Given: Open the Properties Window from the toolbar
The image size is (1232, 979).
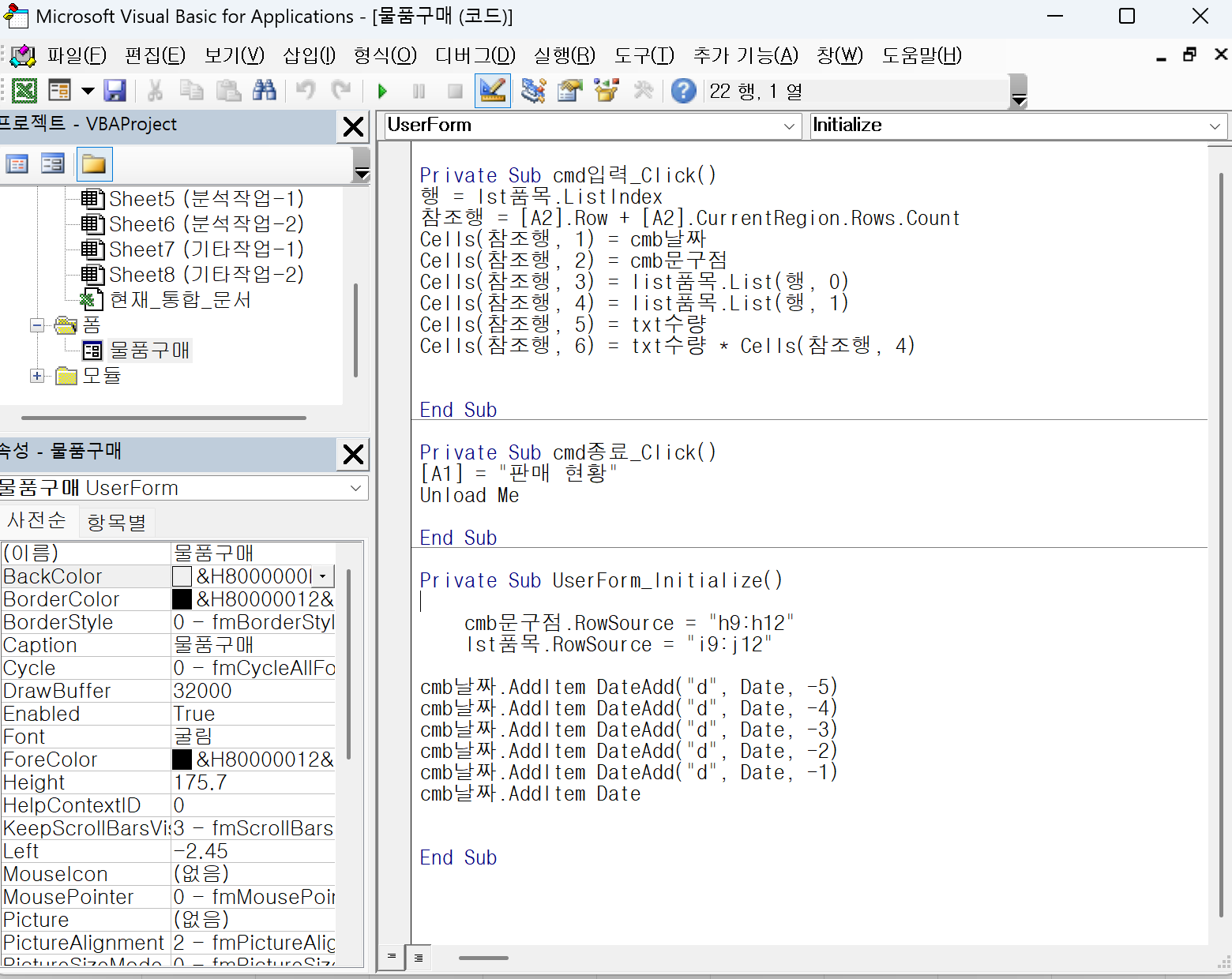Looking at the screenshot, I should point(569,91).
